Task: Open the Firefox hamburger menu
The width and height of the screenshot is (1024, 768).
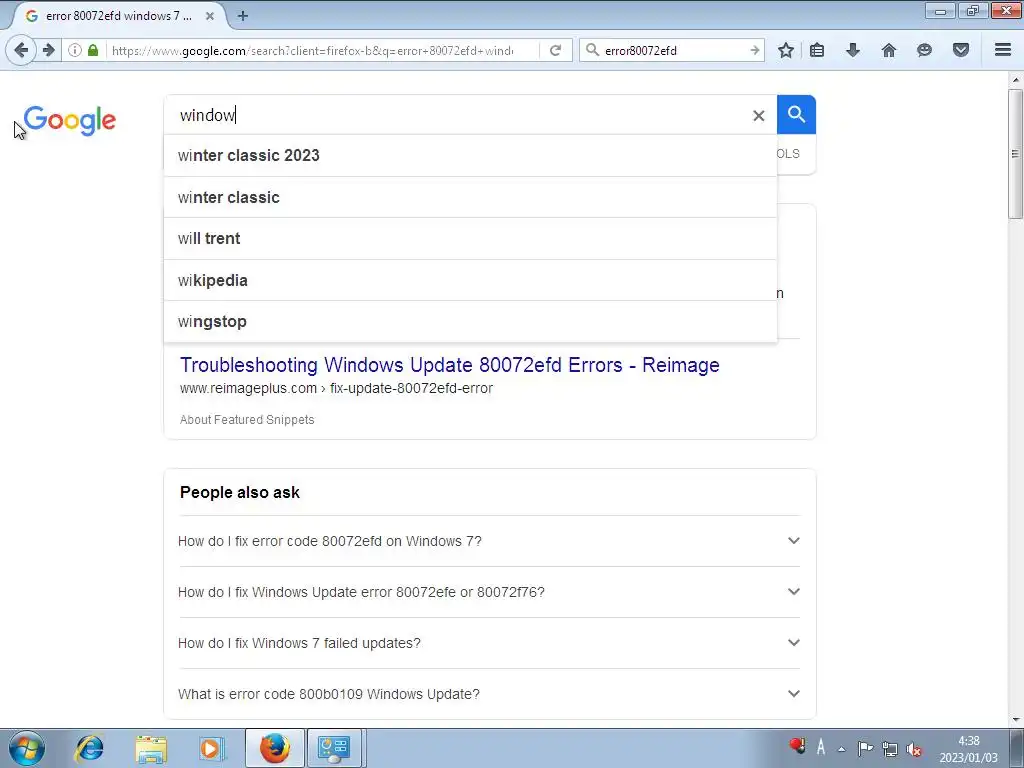Action: 1003,50
